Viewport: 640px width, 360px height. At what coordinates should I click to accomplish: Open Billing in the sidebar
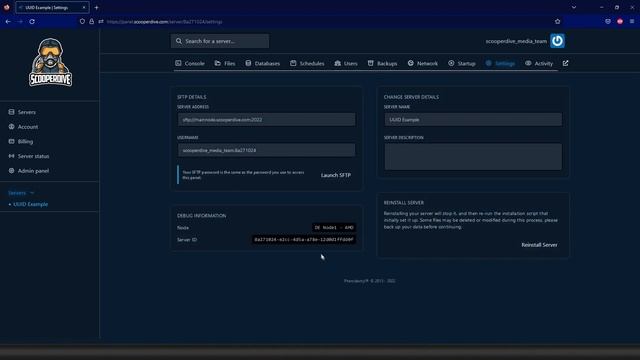click(21, 141)
